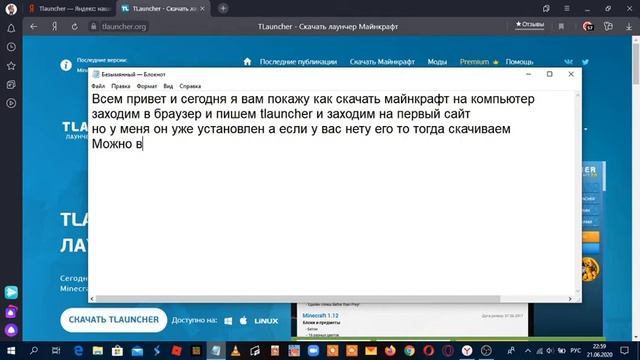Open Скачать Майнкрафт page link
640x360 pixels.
(382, 62)
